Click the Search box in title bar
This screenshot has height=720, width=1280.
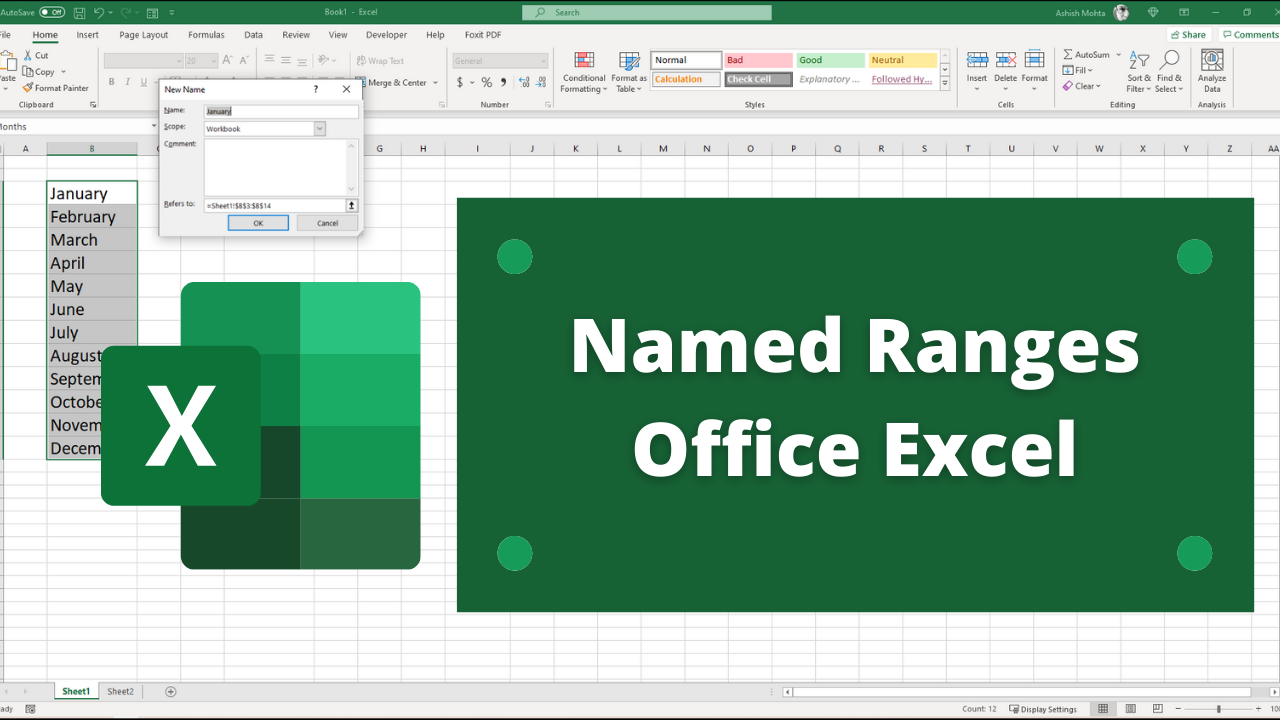tap(647, 12)
